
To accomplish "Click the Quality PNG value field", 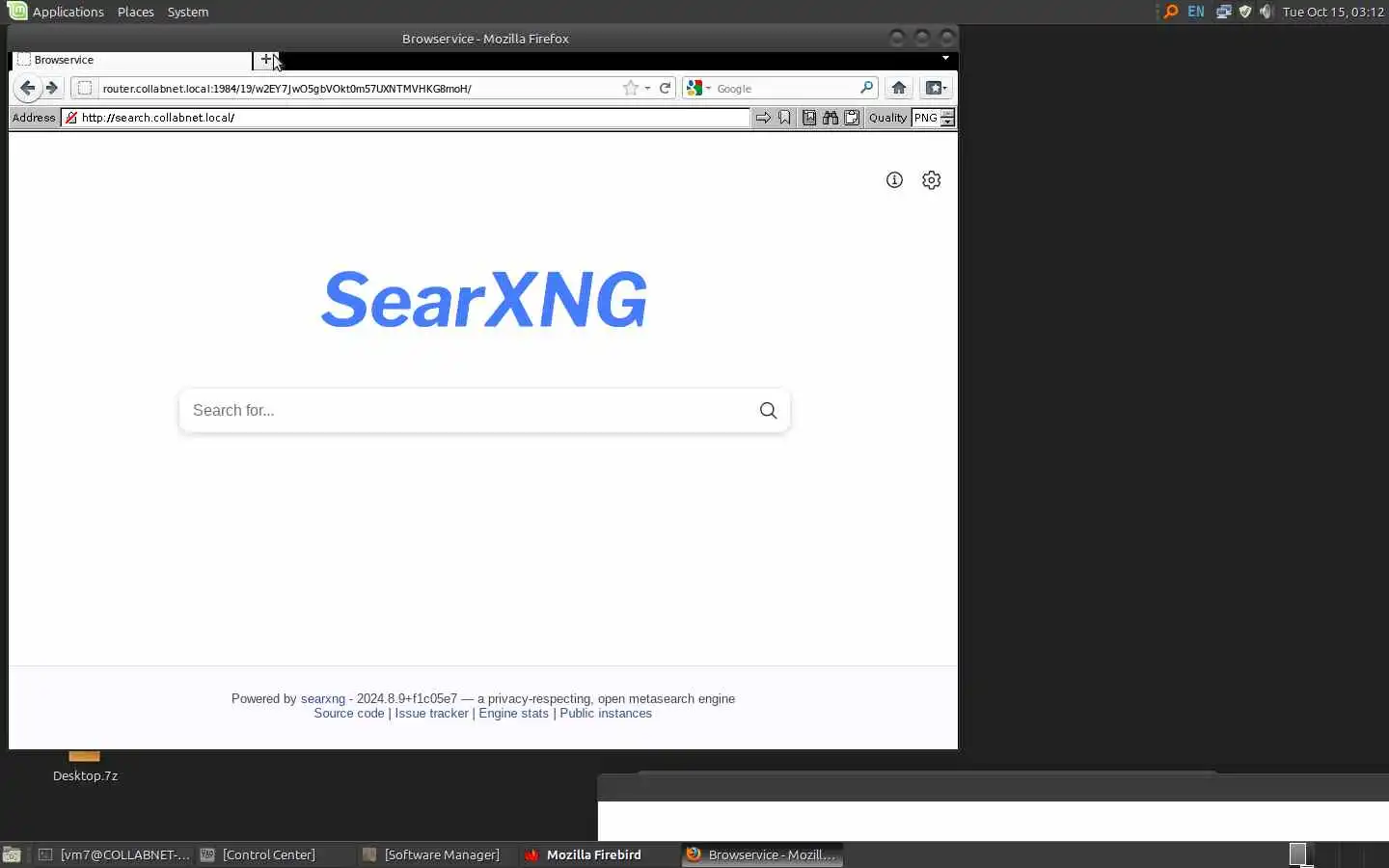I will pyautogui.click(x=925, y=118).
